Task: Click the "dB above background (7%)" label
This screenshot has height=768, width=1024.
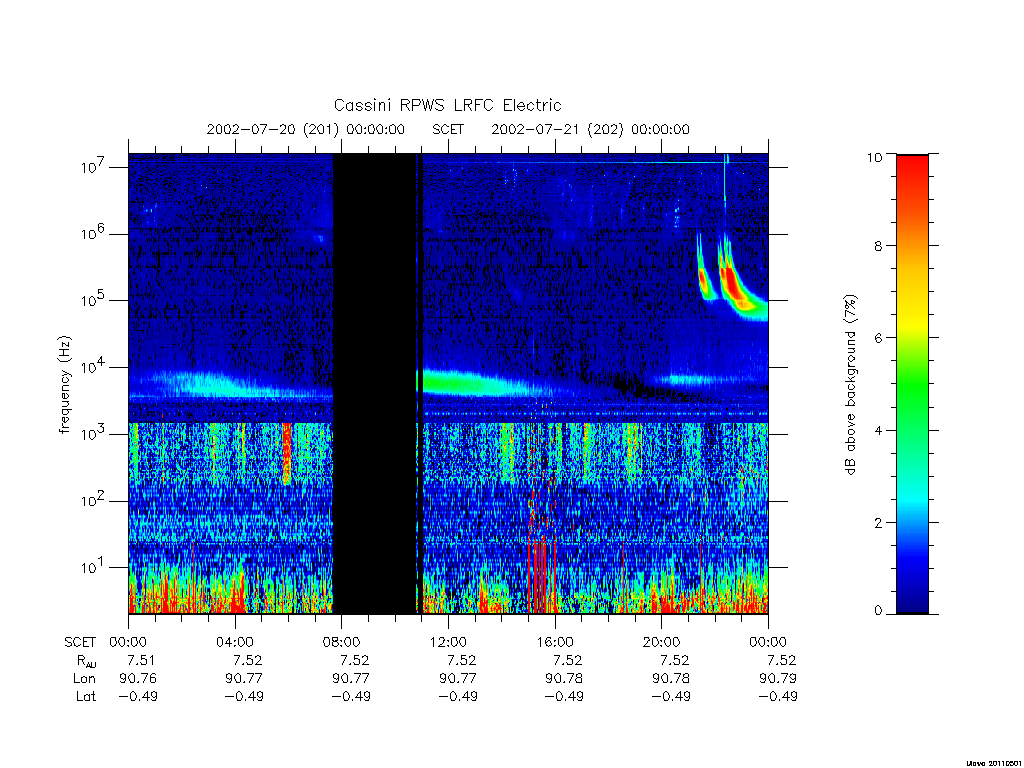Action: tap(850, 385)
